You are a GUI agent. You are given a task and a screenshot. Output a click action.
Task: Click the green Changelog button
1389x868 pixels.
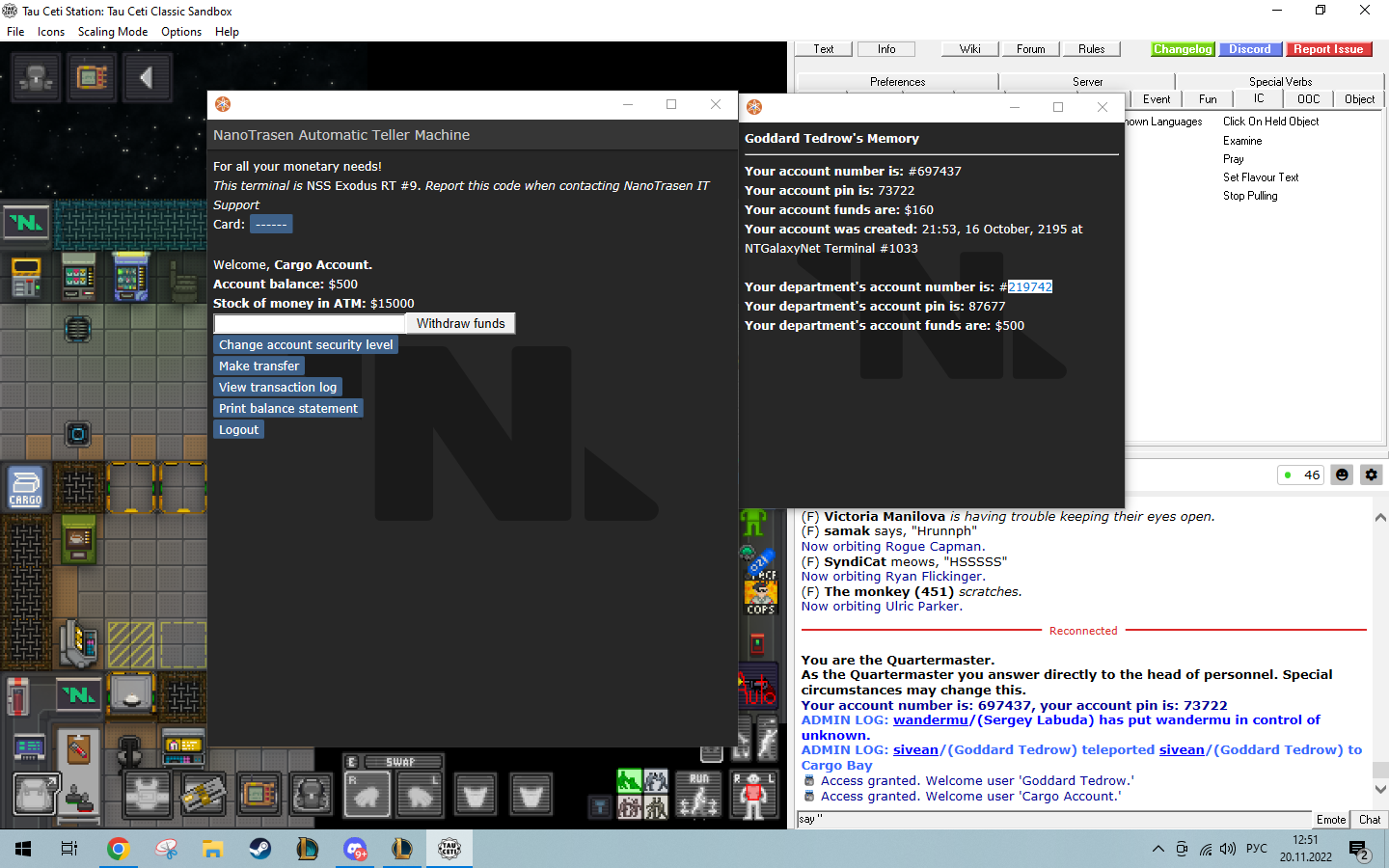1183,49
